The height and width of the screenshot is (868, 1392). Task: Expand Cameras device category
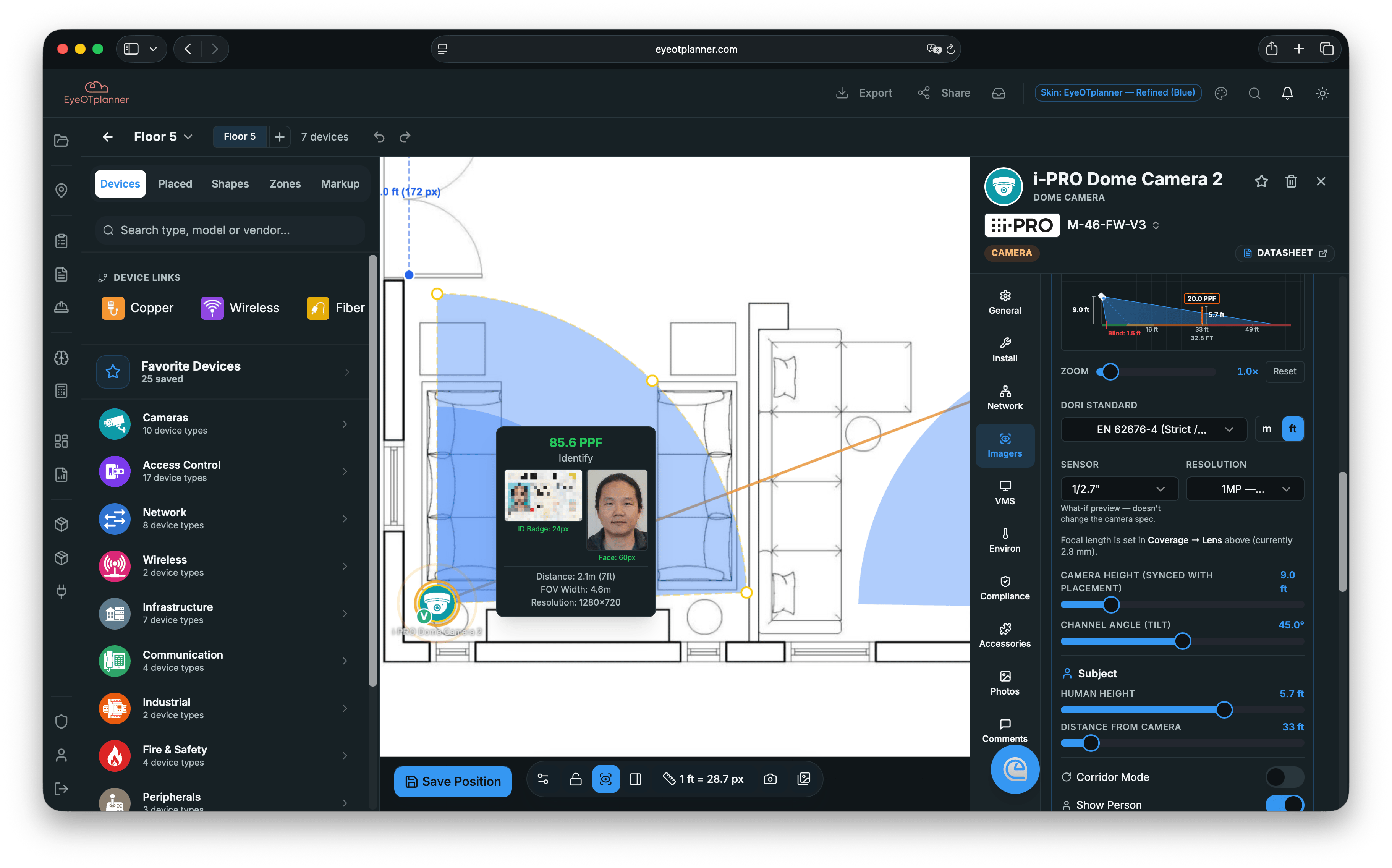[225, 424]
